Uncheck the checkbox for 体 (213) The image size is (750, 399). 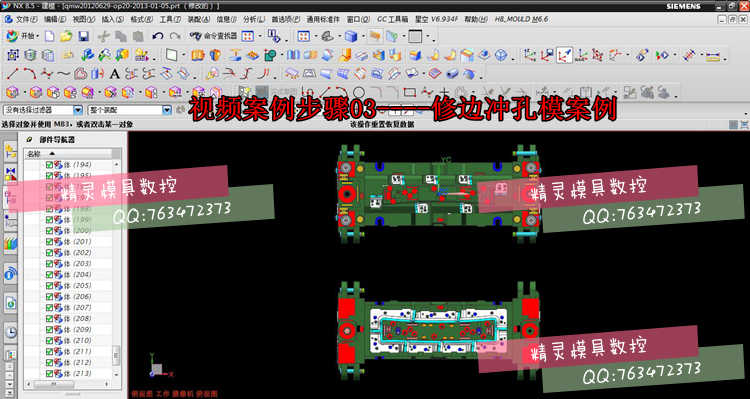point(49,374)
